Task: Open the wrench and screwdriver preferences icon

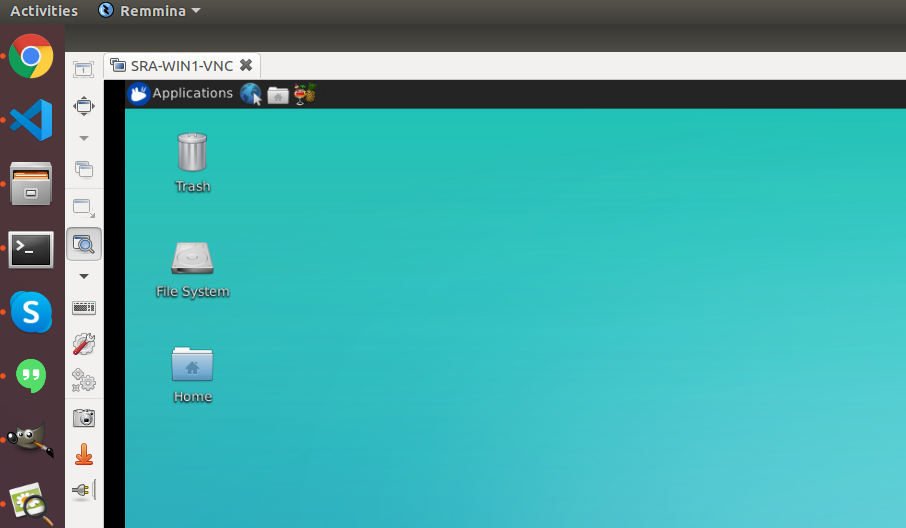Action: pyautogui.click(x=84, y=345)
